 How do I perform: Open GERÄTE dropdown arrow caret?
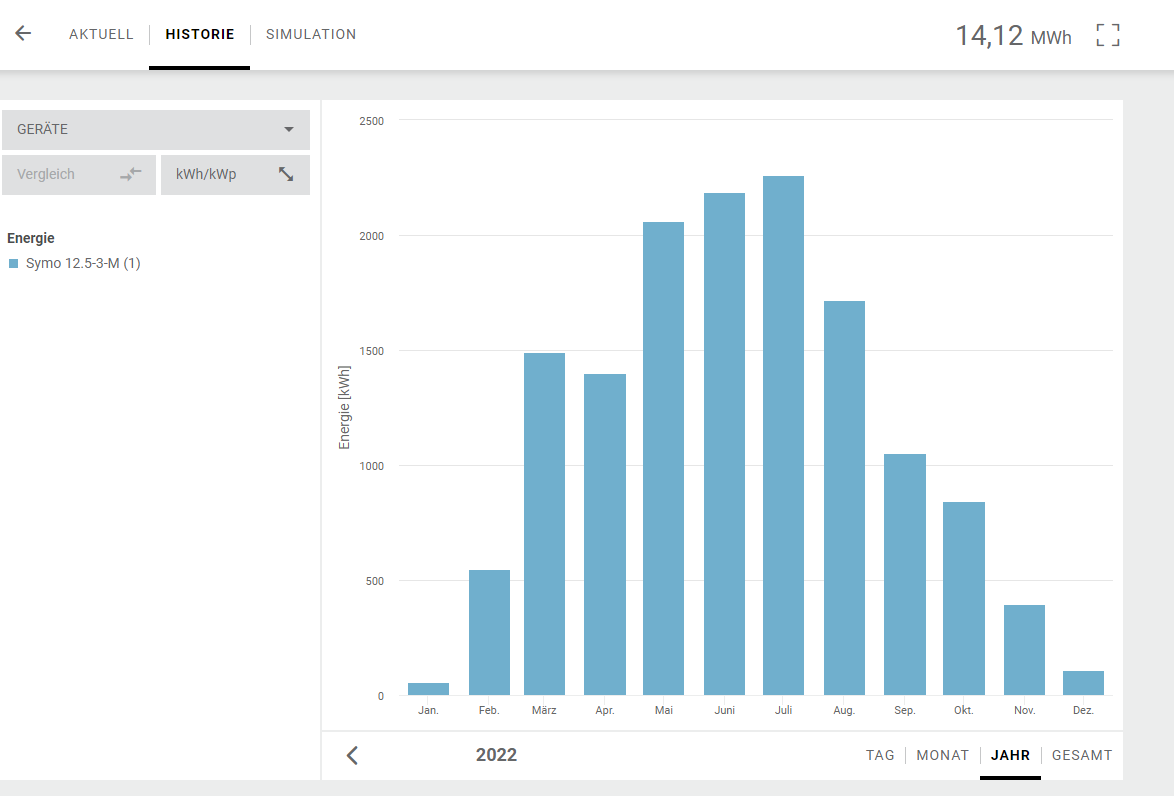[289, 130]
